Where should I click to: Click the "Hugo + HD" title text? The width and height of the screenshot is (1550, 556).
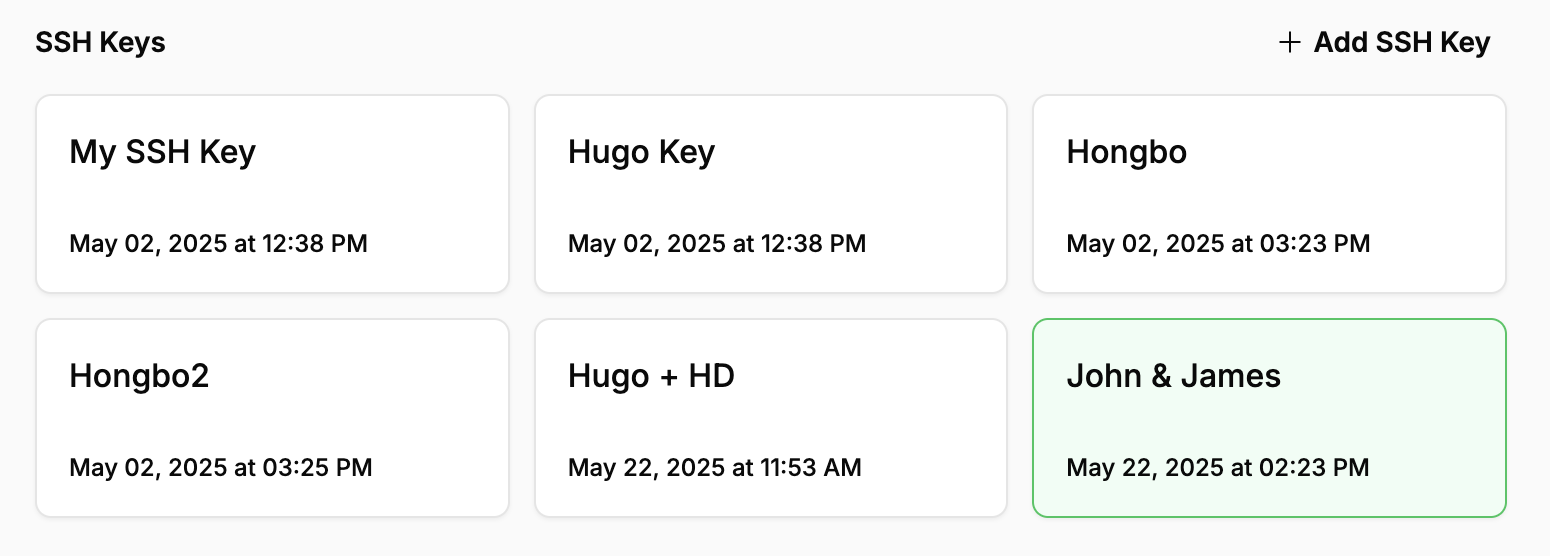[x=651, y=376]
